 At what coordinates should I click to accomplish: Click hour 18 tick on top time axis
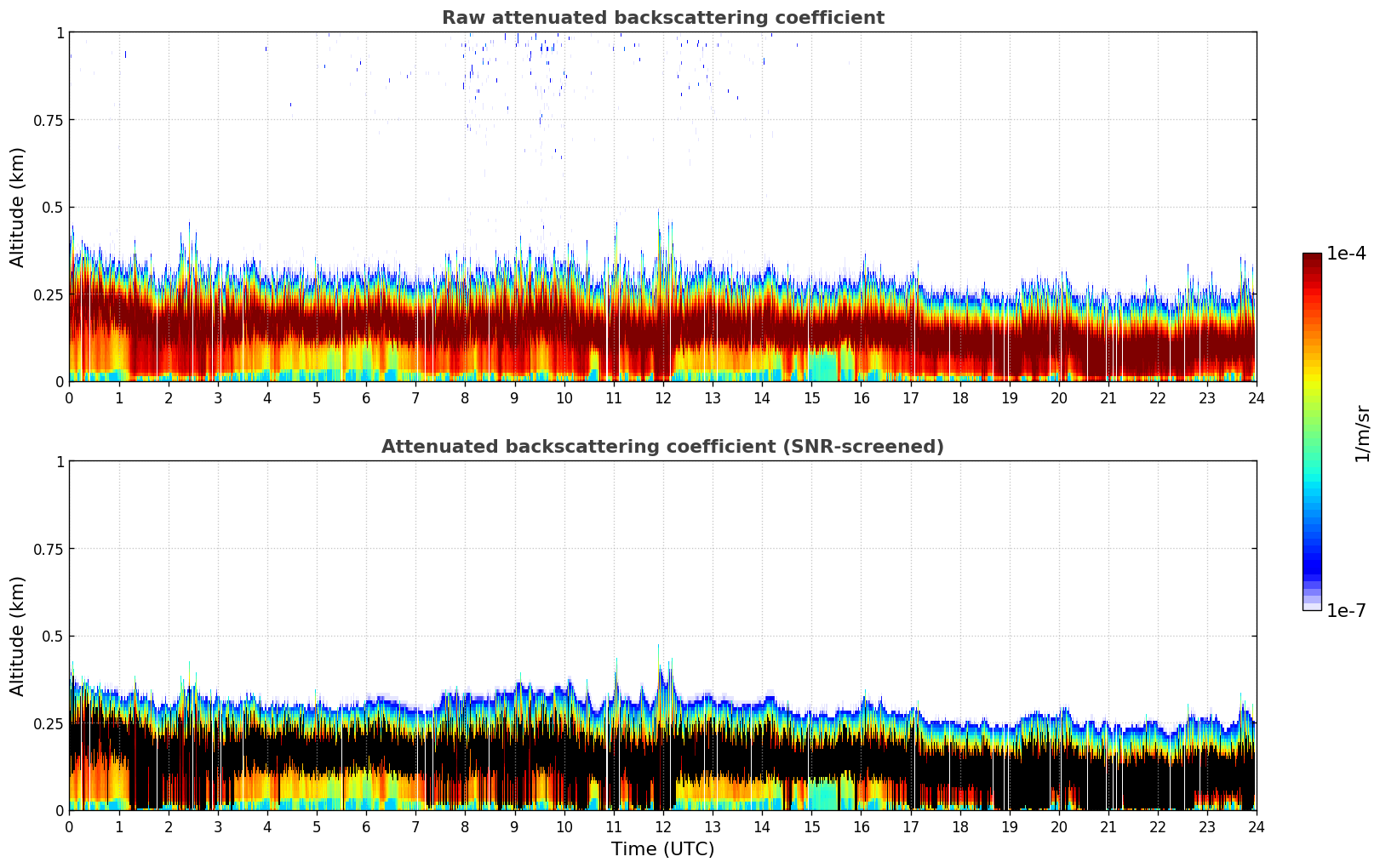click(959, 397)
